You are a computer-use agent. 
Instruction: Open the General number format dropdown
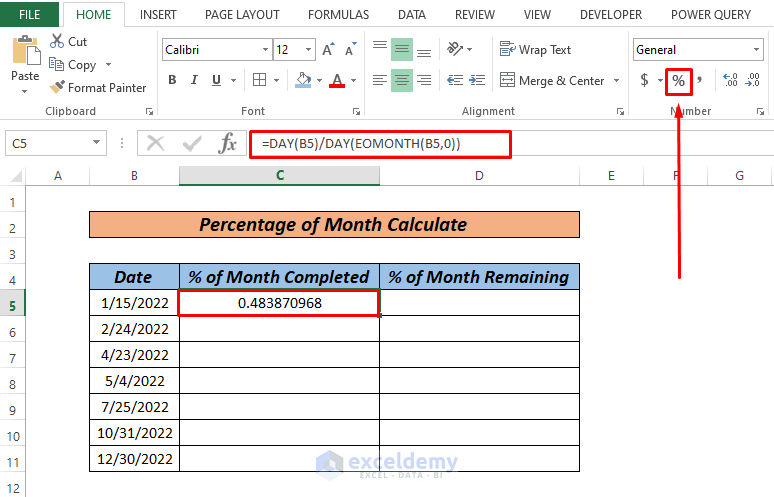click(756, 50)
